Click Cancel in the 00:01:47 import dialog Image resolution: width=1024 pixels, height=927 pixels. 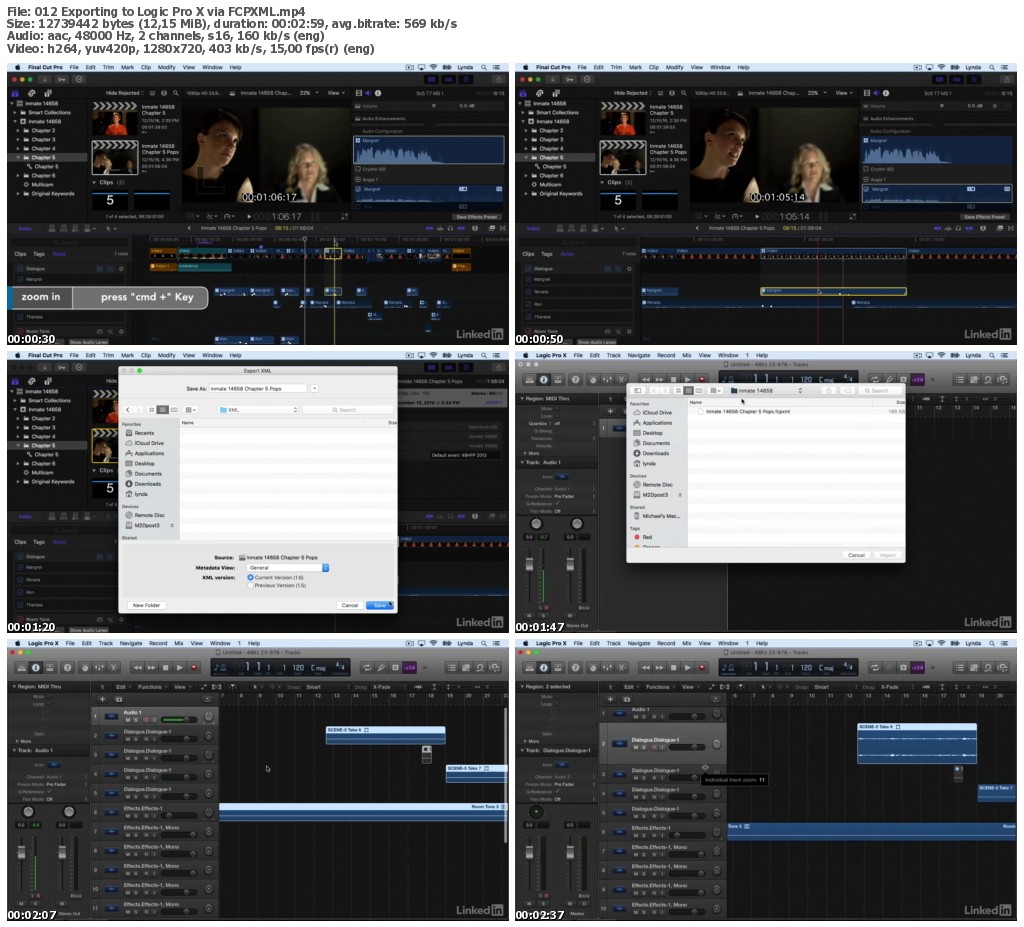(856, 555)
